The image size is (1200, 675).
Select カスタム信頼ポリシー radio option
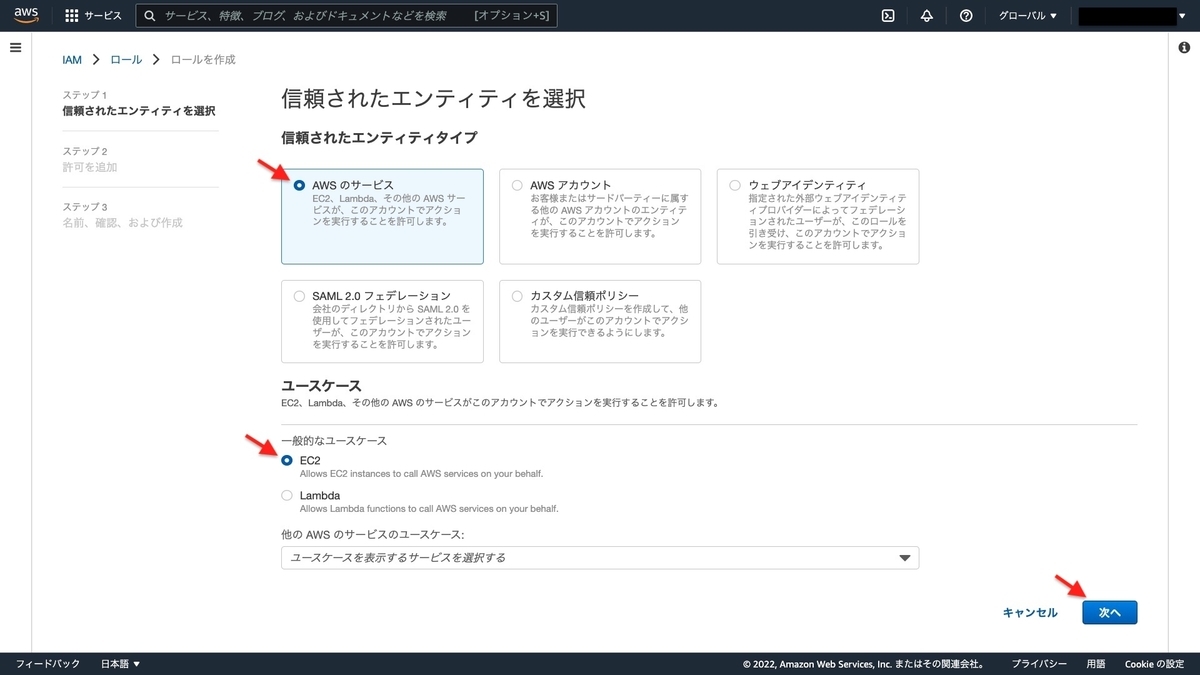point(517,296)
